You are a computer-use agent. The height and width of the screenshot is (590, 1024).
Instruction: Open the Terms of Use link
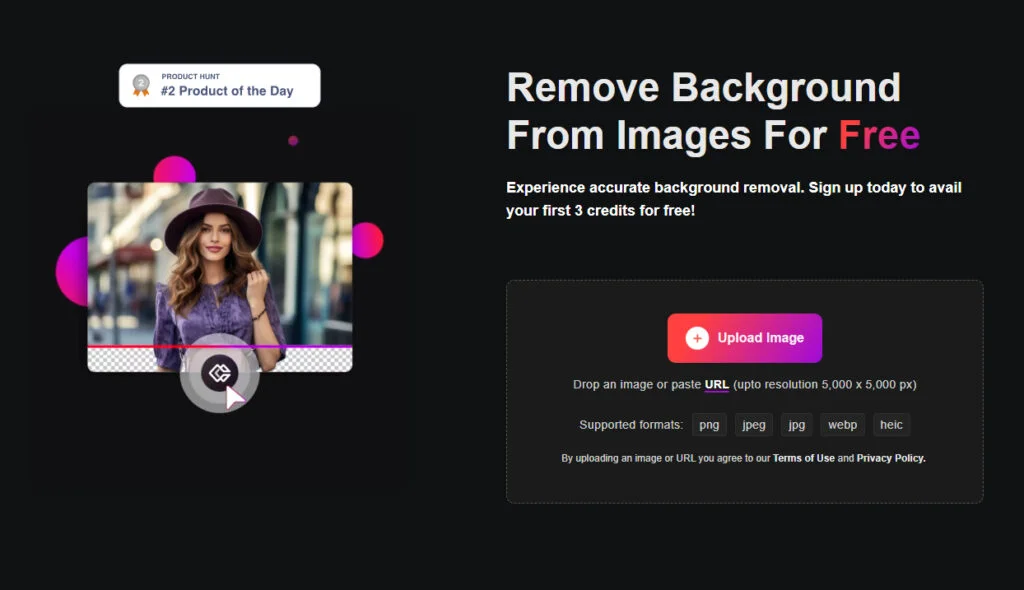(x=803, y=458)
